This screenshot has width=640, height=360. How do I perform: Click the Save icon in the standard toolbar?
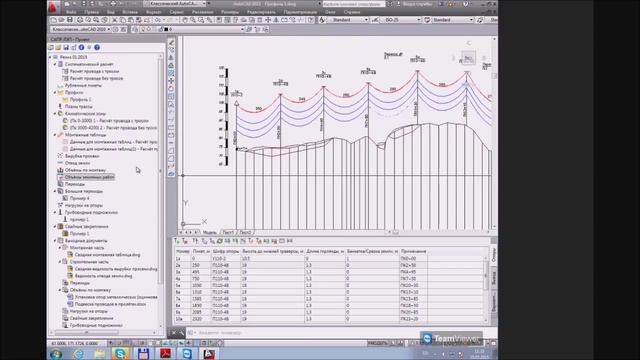tap(69, 20)
